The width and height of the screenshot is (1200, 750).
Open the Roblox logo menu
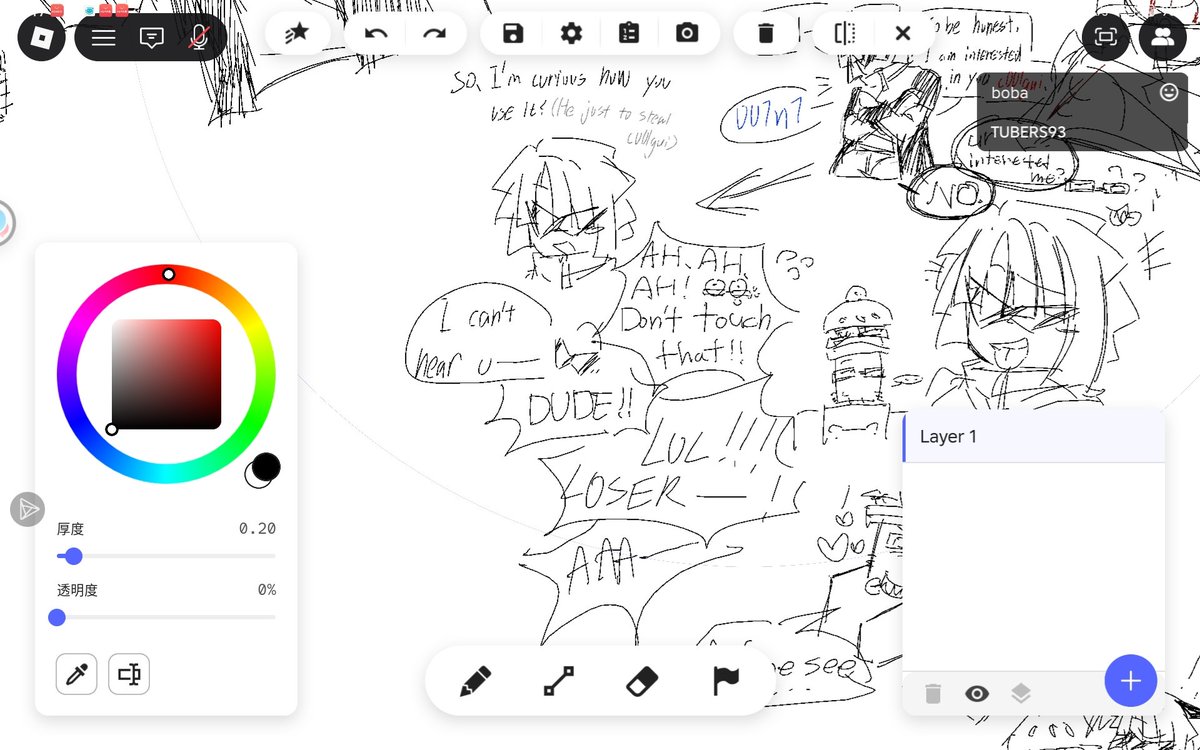pos(41,38)
